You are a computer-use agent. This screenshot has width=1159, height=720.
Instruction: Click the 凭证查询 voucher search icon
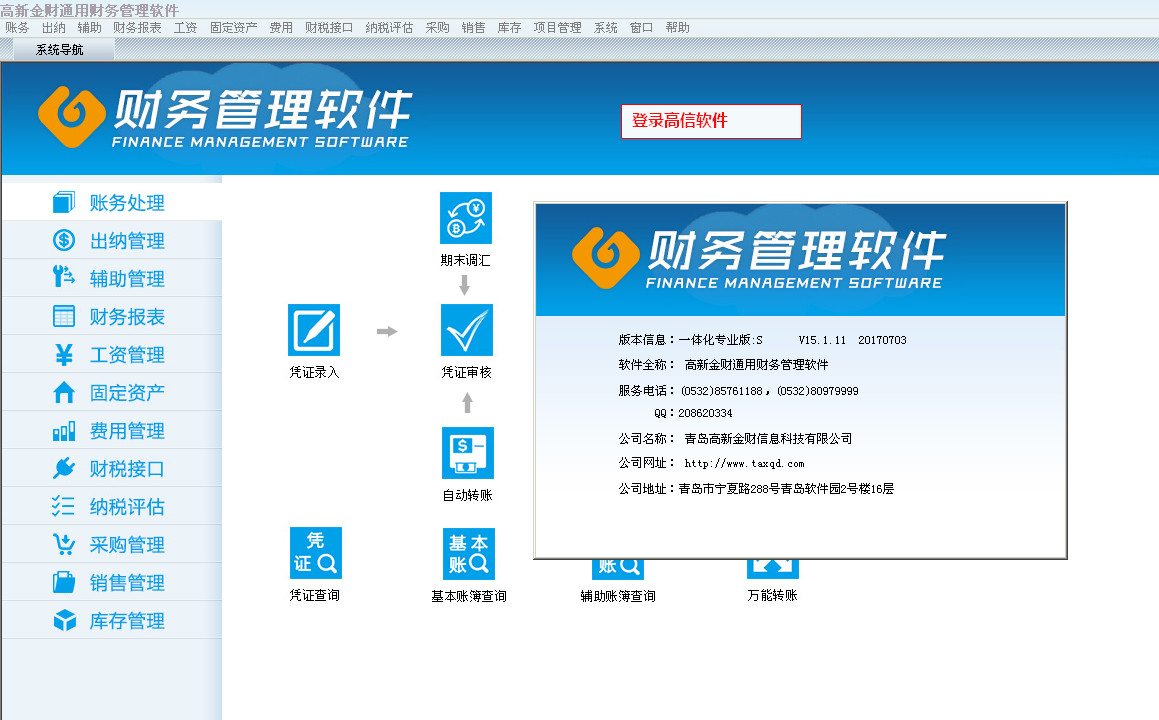[x=315, y=553]
